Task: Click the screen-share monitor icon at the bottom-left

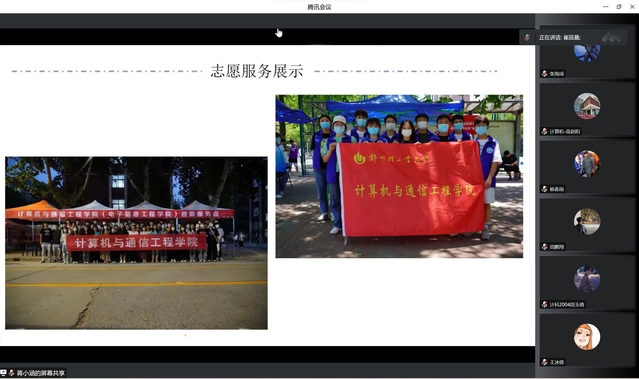Action: (x=3, y=372)
